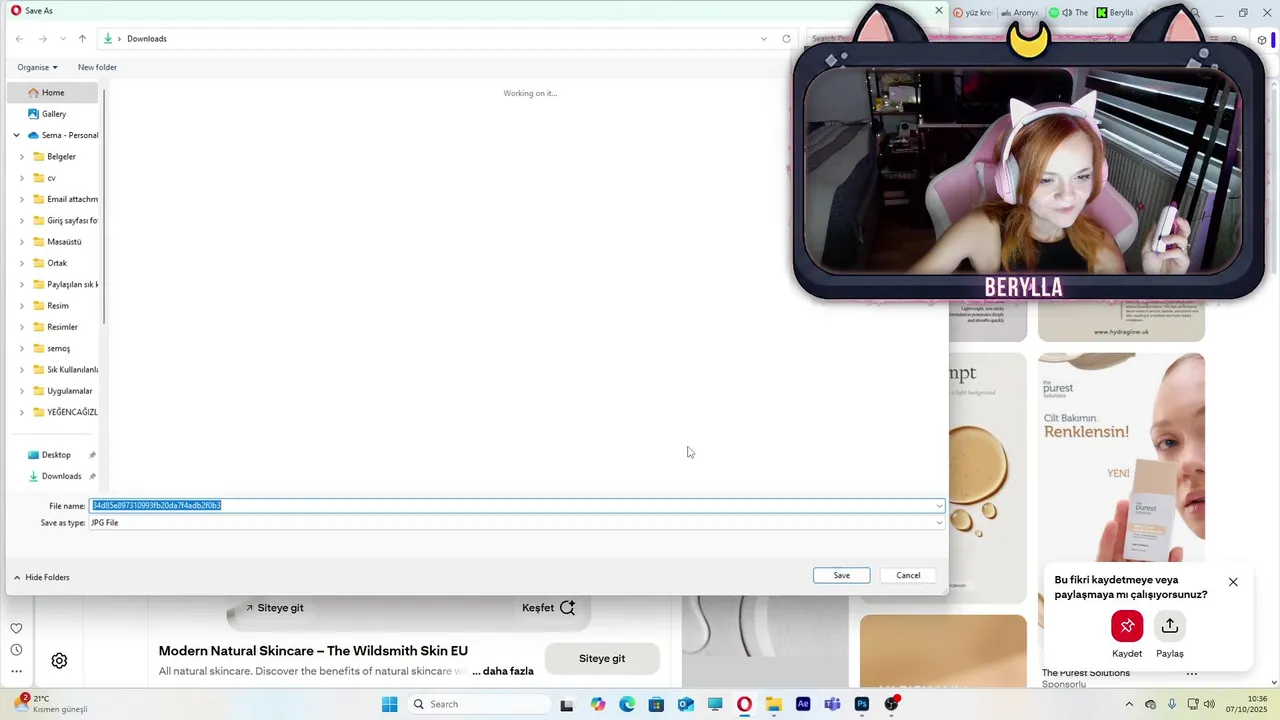Open the Email attachments folder
1280x720 pixels.
pos(65,199)
